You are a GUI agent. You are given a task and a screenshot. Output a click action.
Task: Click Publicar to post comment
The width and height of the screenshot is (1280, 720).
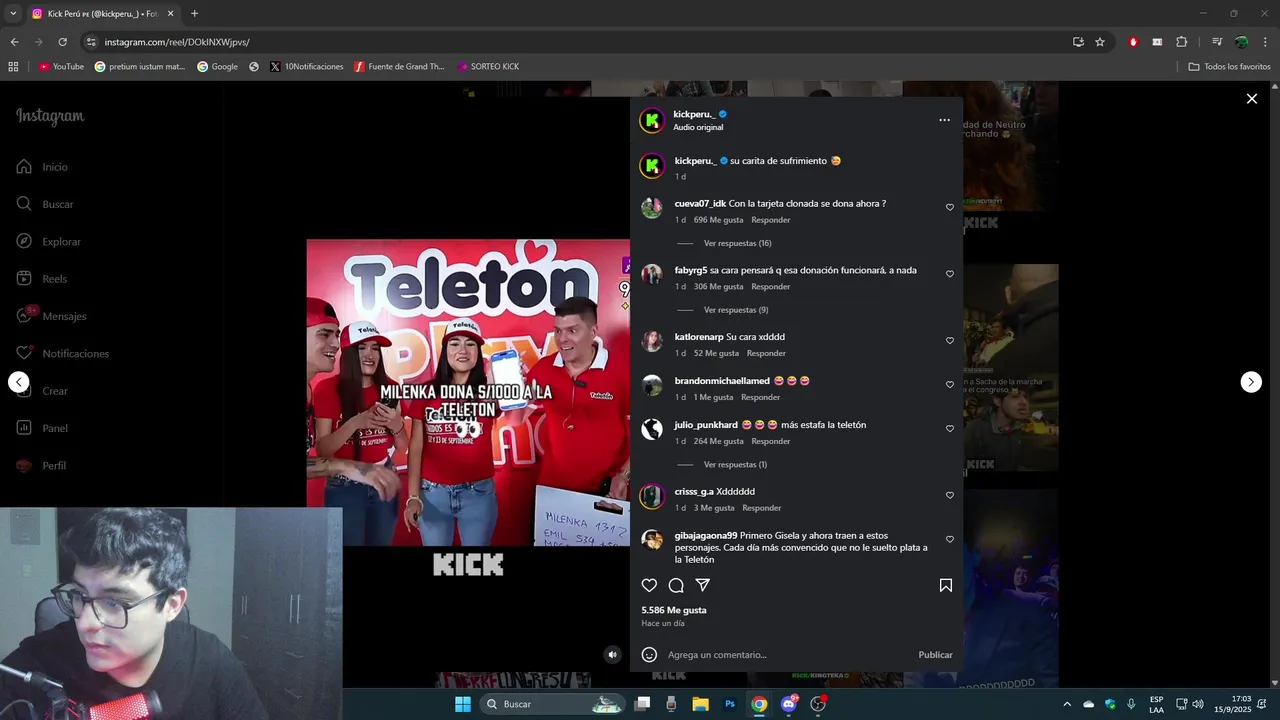coord(935,655)
